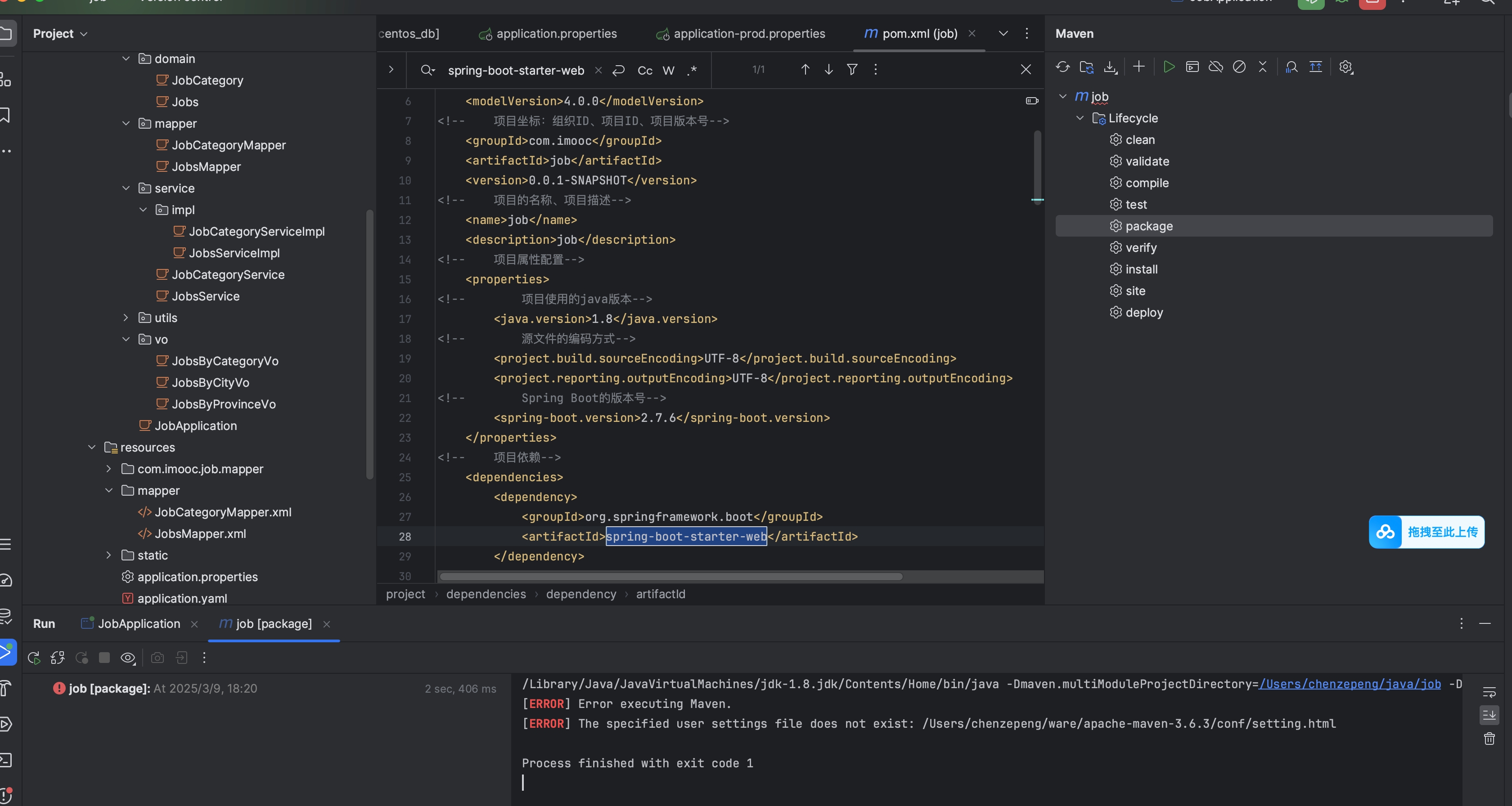Click the Maven download sources icon

1110,67
